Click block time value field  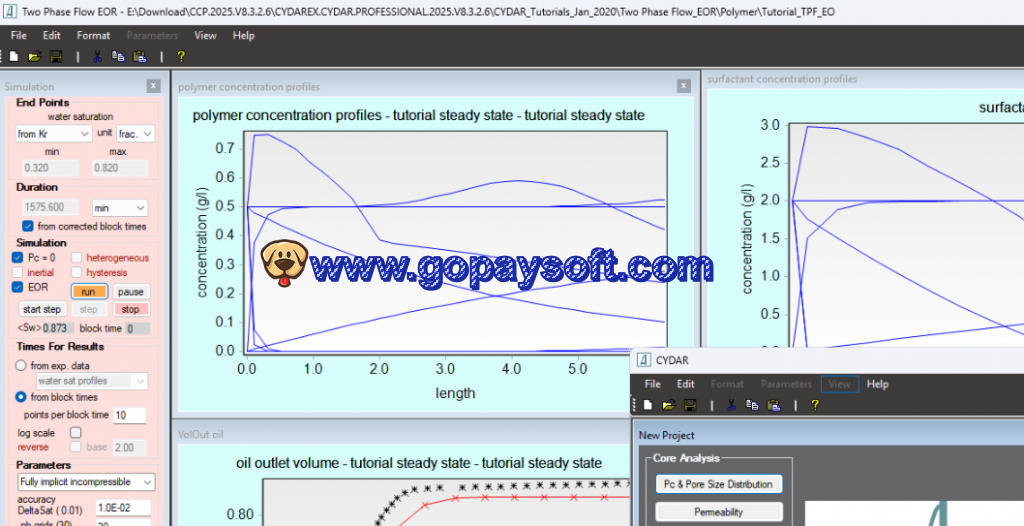[x=137, y=329]
